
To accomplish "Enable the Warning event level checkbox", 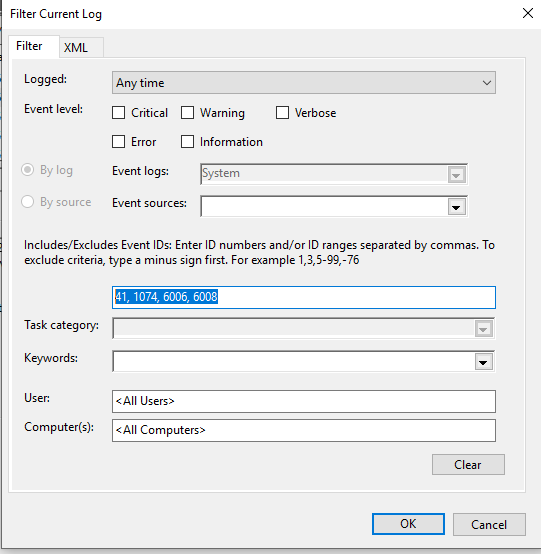I will tap(187, 113).
